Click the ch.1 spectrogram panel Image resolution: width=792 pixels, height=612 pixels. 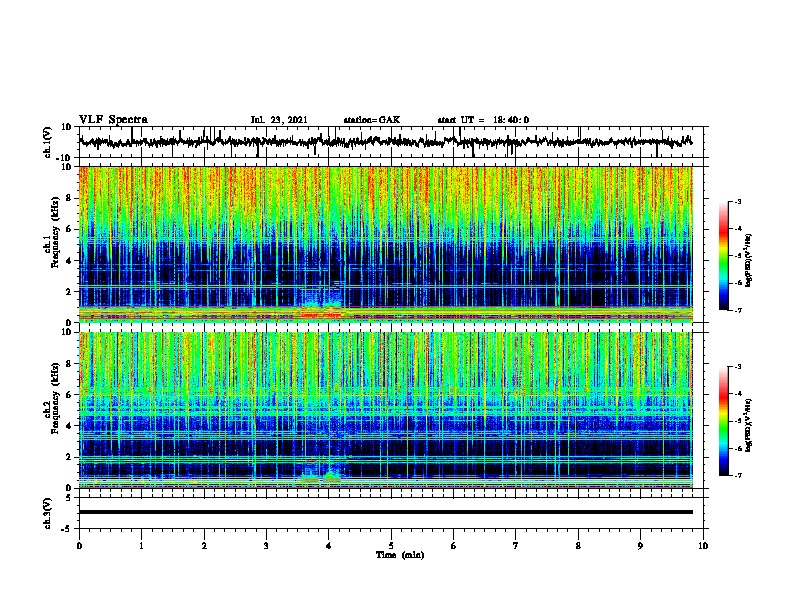pyautogui.click(x=385, y=244)
